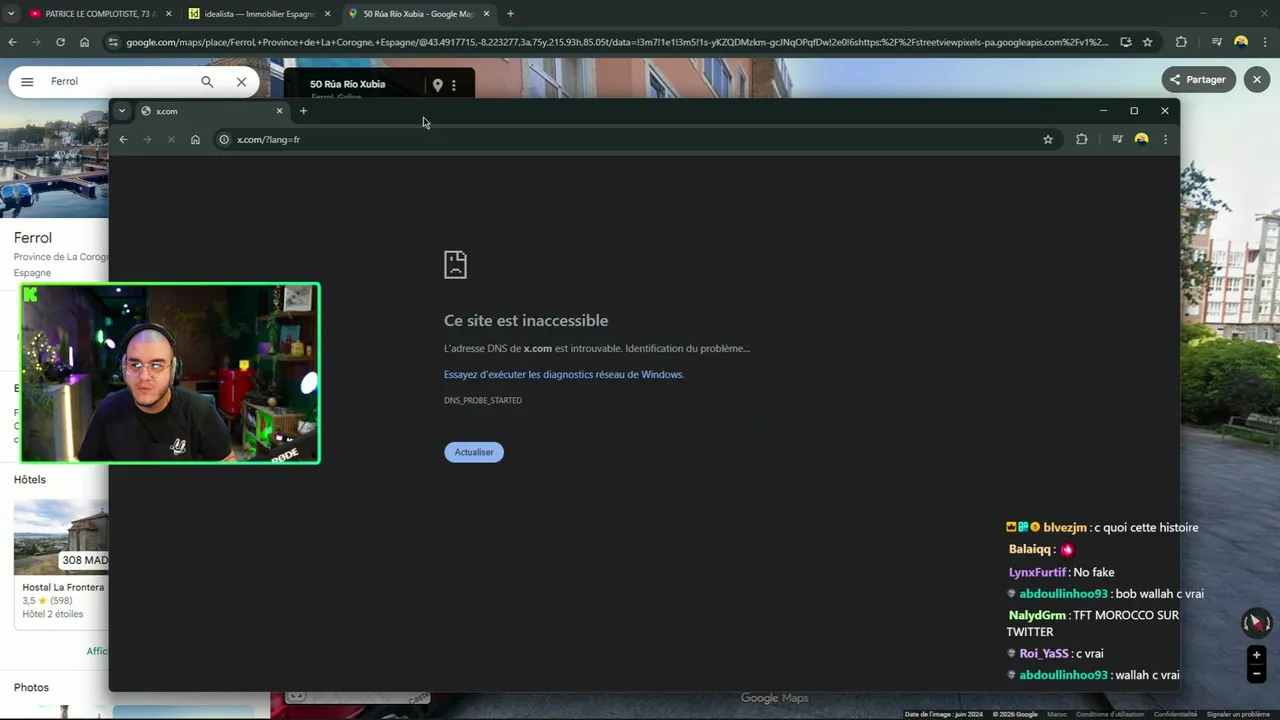Close the Google Maps tab
Viewport: 1280px width, 720px height.
coord(486,14)
